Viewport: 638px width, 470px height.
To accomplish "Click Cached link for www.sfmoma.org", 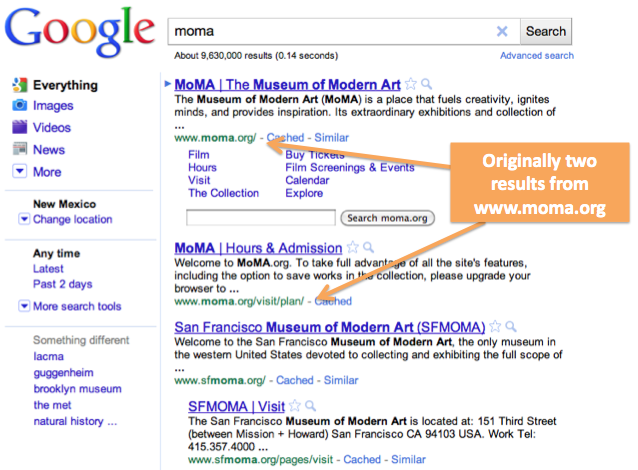I will tap(295, 380).
